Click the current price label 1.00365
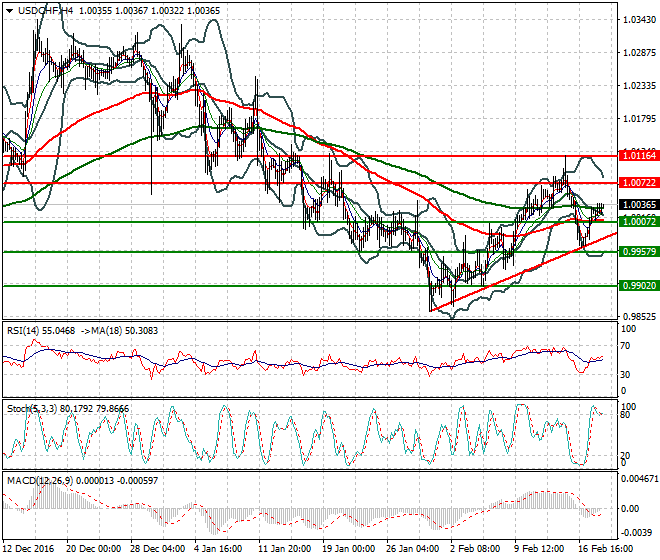660x560 pixels. pyautogui.click(x=639, y=205)
